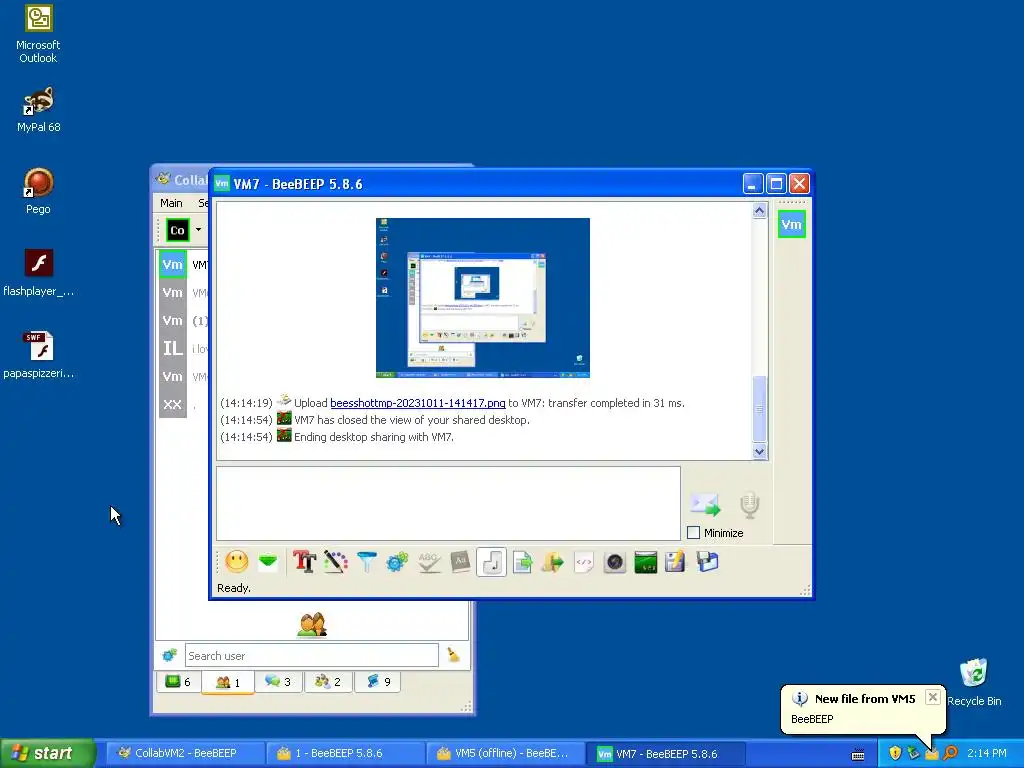Image resolution: width=1024 pixels, height=768 pixels.
Task: Click the Co user status avatar button
Action: point(177,230)
